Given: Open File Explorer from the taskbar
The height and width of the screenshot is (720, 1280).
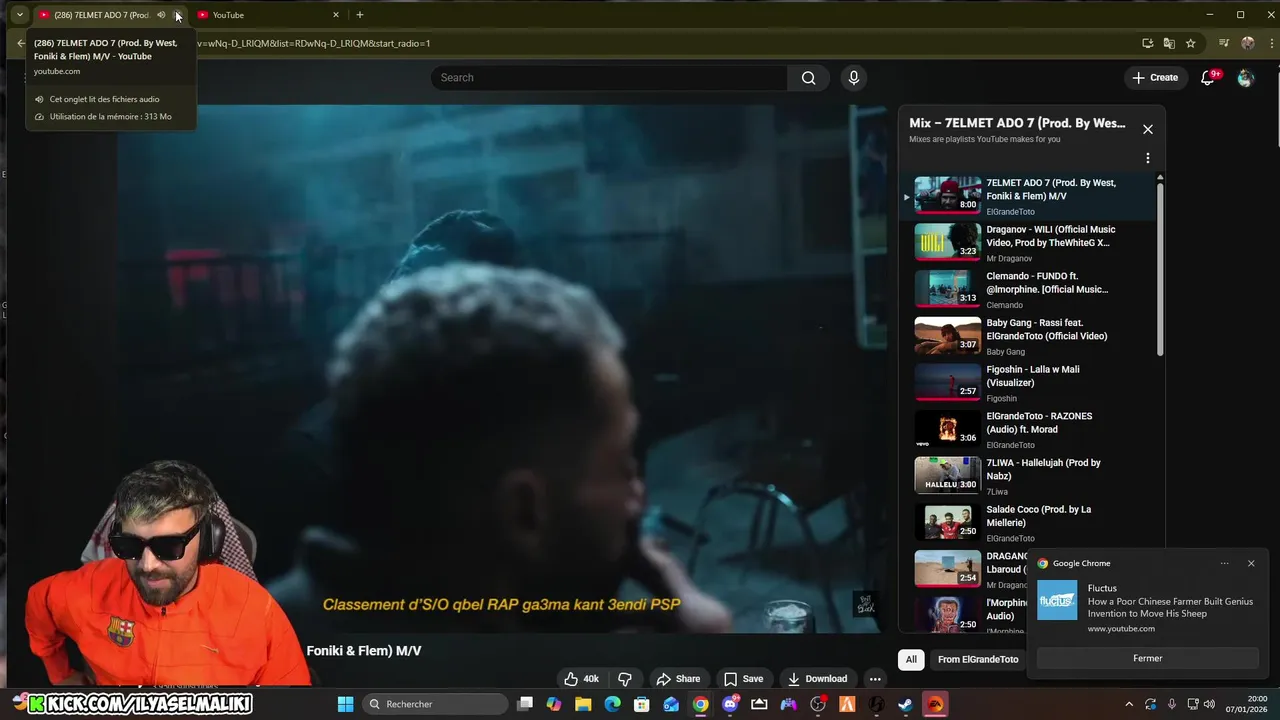Looking at the screenshot, I should pos(583,704).
